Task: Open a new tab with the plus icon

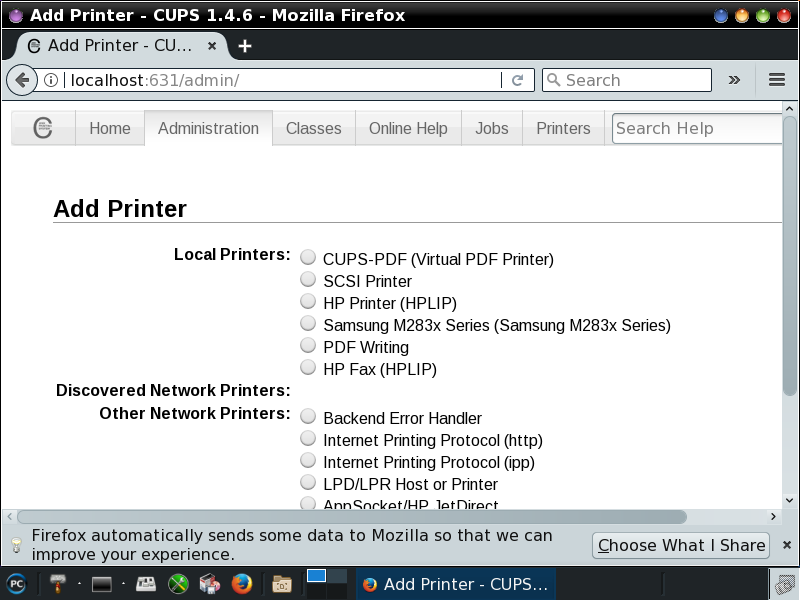Action: click(x=245, y=46)
